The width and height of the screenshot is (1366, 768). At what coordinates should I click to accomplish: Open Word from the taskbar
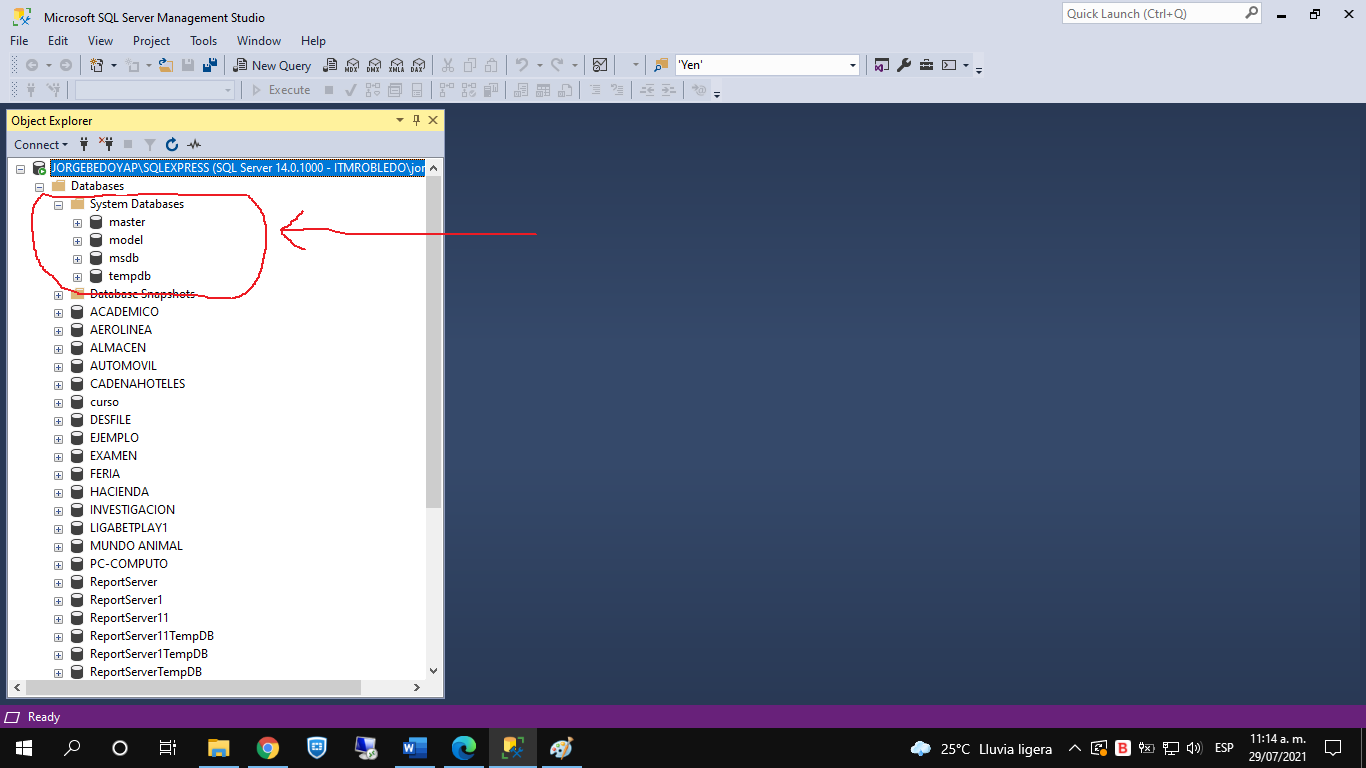pyautogui.click(x=414, y=748)
